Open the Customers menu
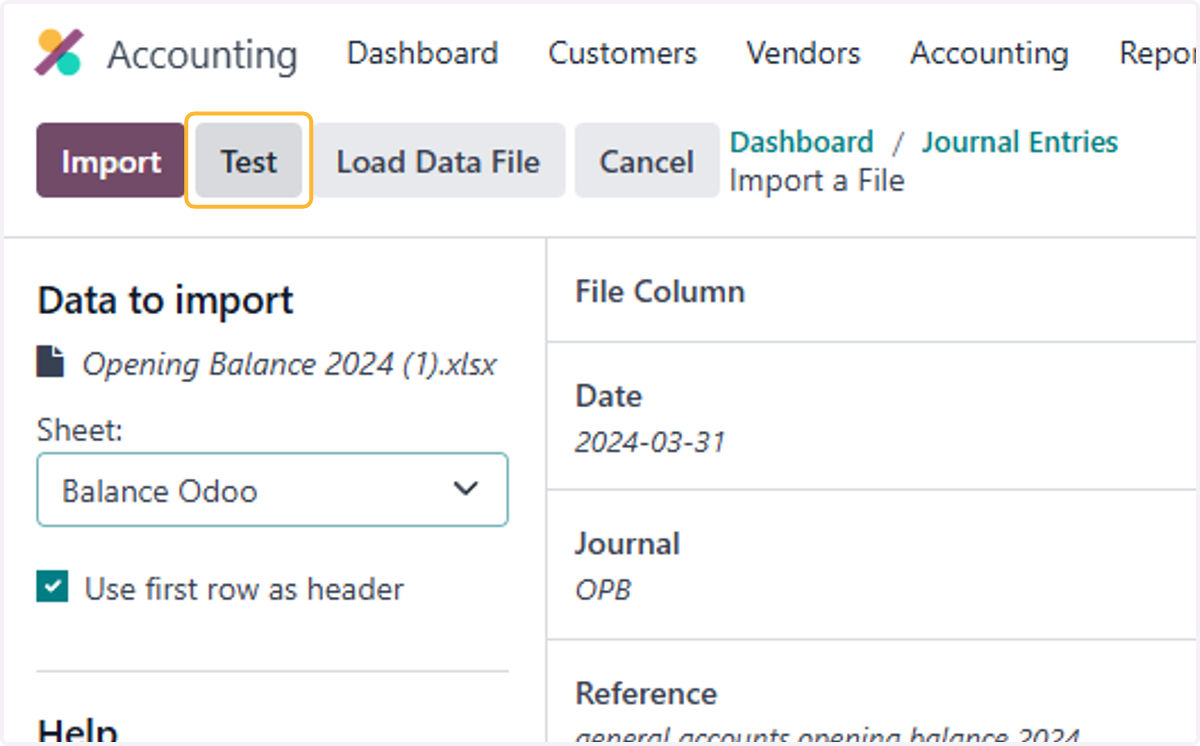 coord(622,53)
